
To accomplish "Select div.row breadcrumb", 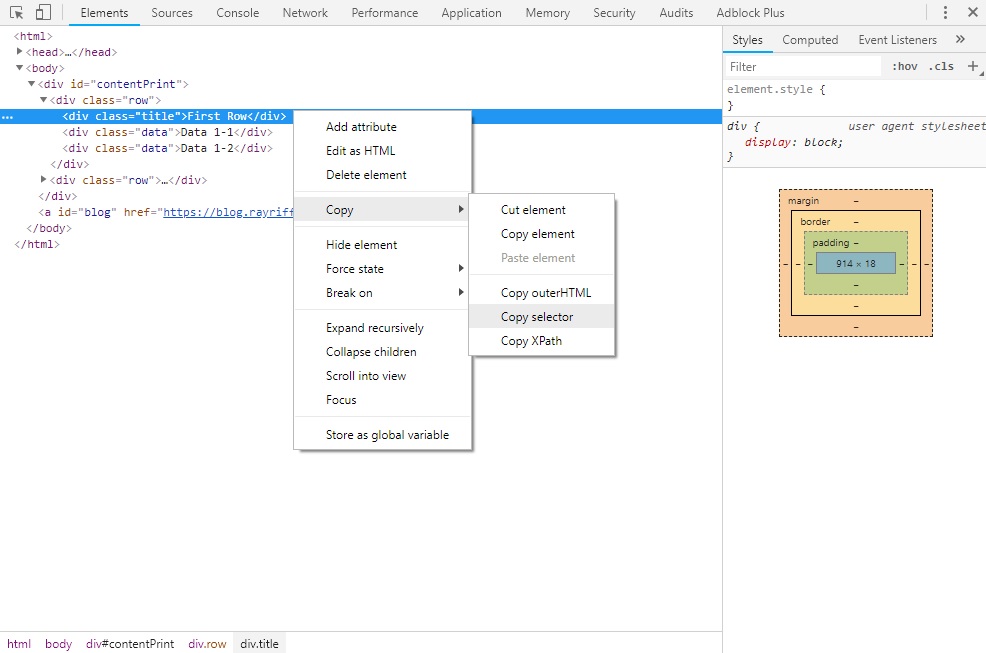I will [207, 644].
